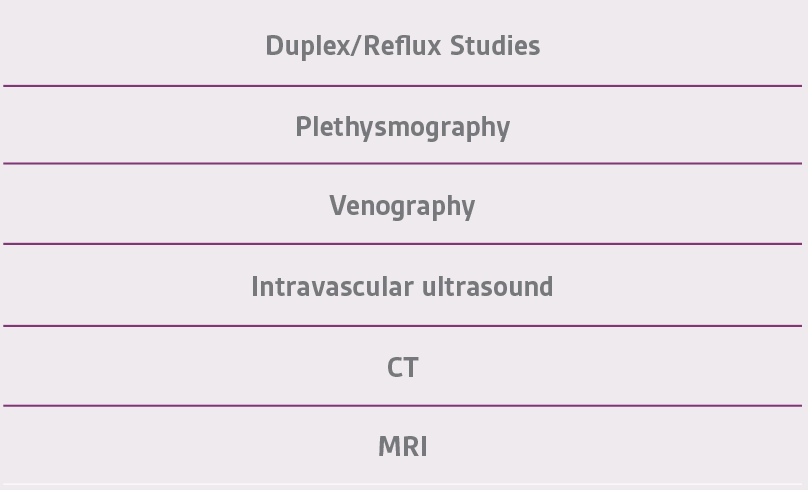Screen dimensions: 808x490
Task: Go to the Plethysmography section
Action: (x=402, y=125)
